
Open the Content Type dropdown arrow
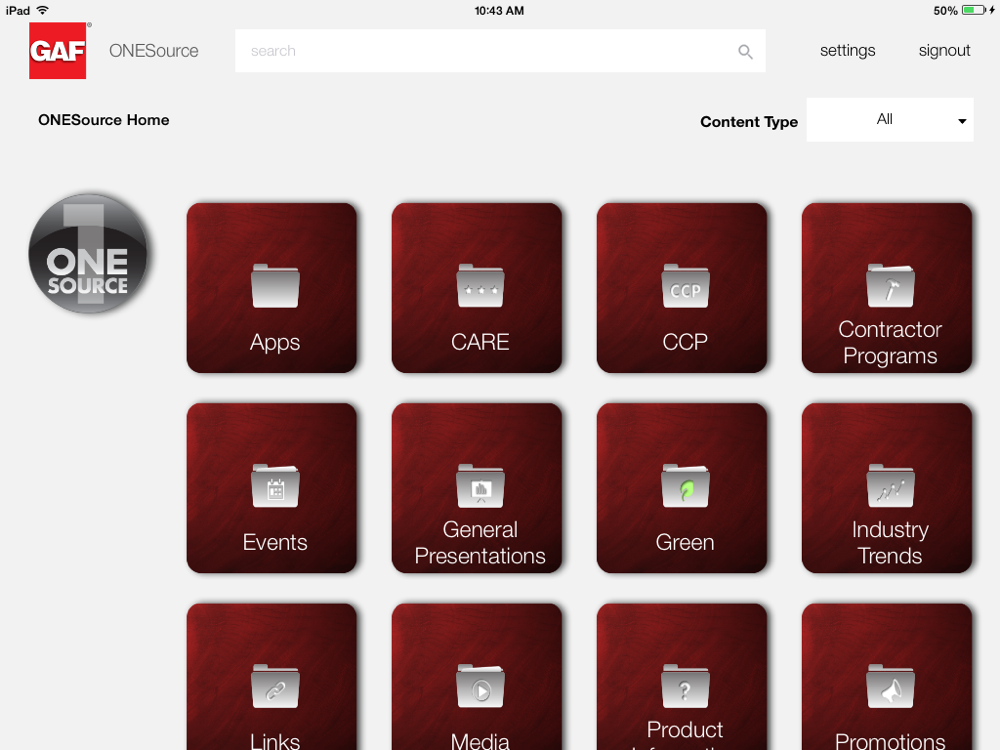coord(962,121)
